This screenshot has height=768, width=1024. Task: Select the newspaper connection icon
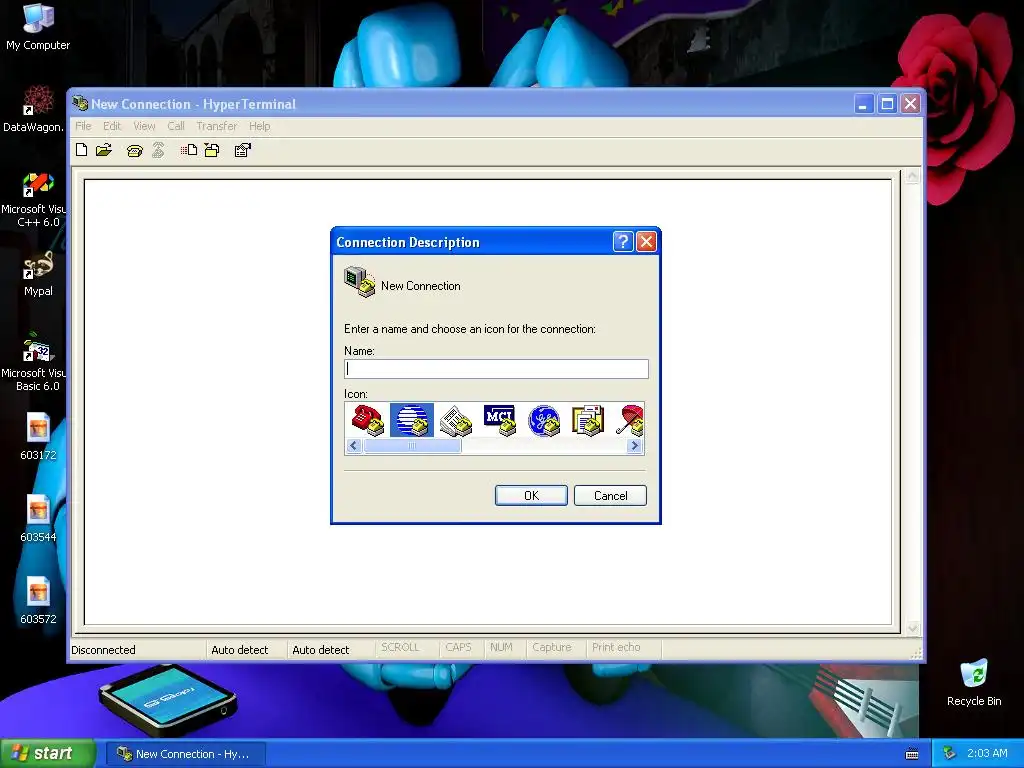coord(456,420)
